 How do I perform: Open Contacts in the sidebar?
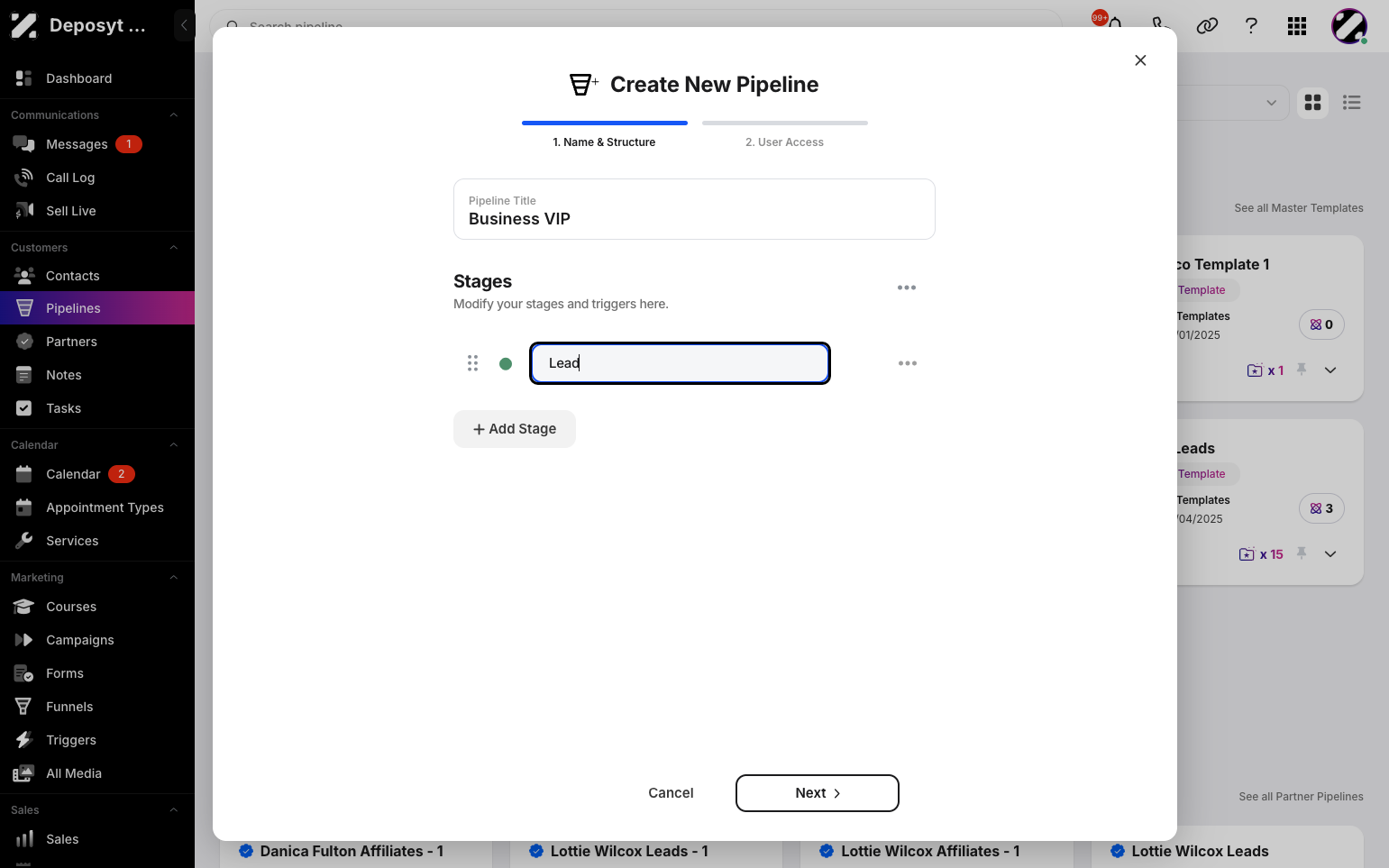tap(97, 276)
